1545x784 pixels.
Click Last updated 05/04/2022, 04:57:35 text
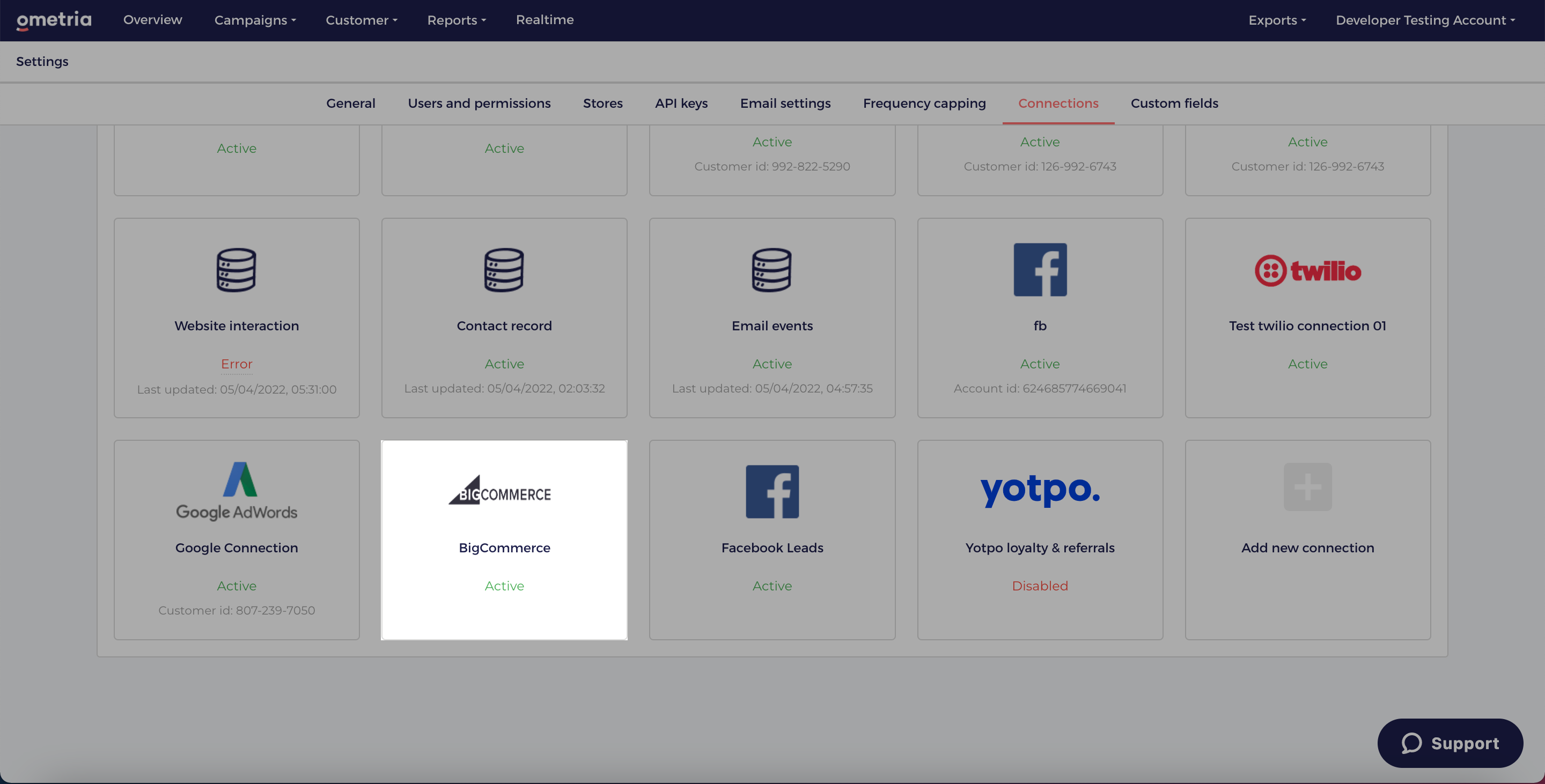point(772,388)
